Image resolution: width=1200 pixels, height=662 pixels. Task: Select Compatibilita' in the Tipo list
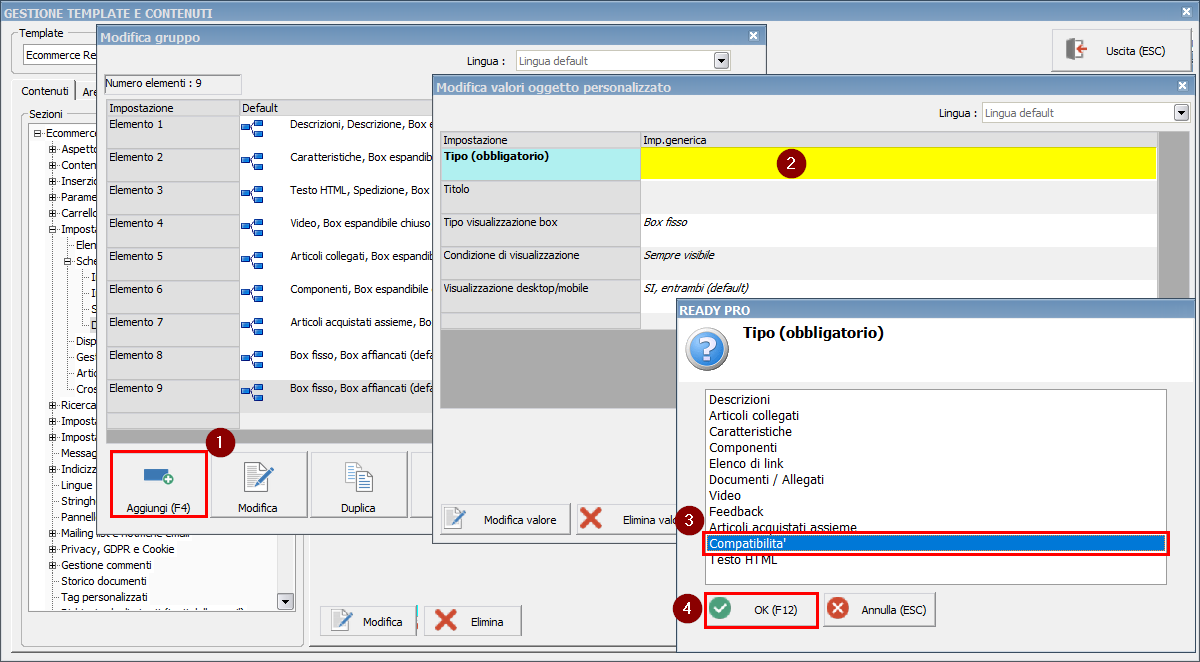pos(936,544)
